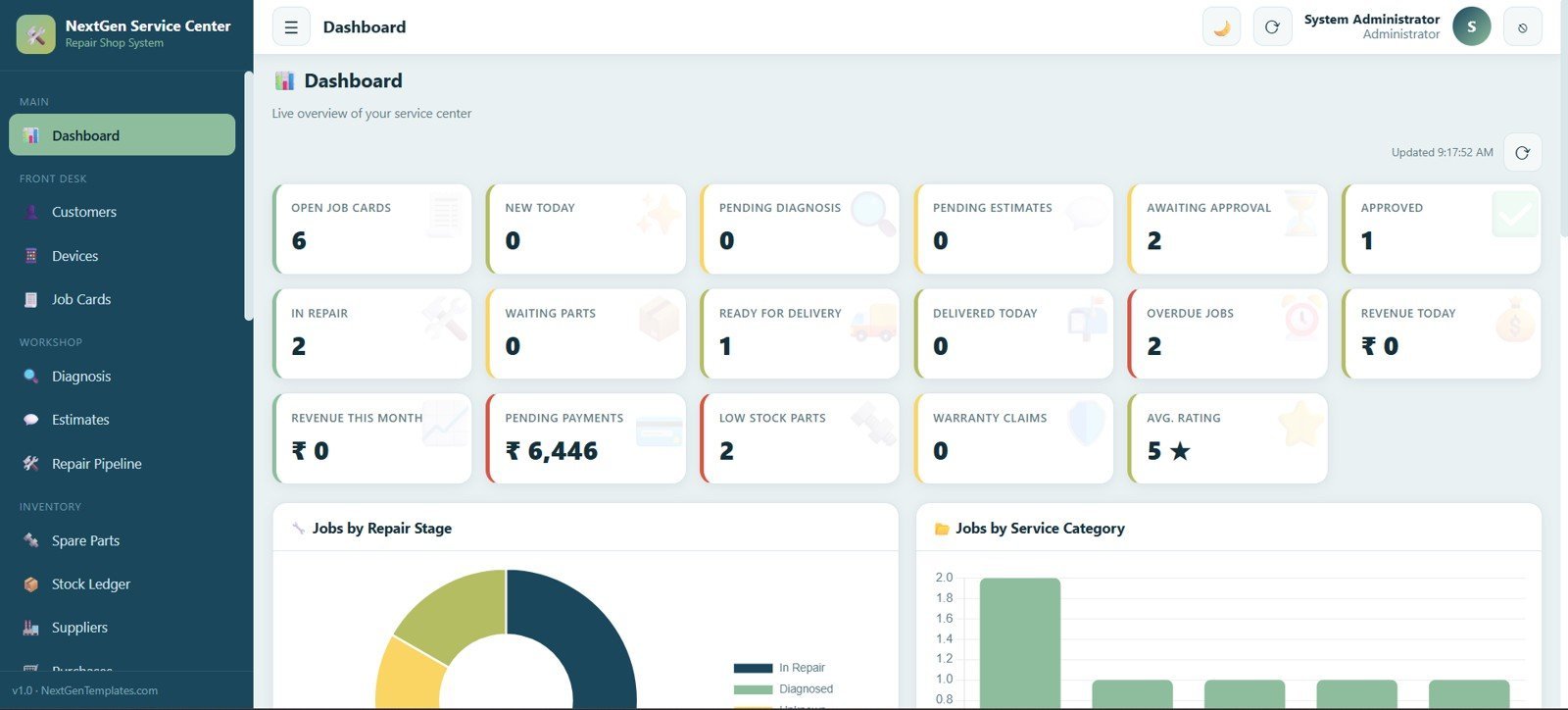Image resolution: width=1568 pixels, height=710 pixels.
Task: Click the Diagnosis magnifier icon in sidebar
Action: [x=31, y=377]
